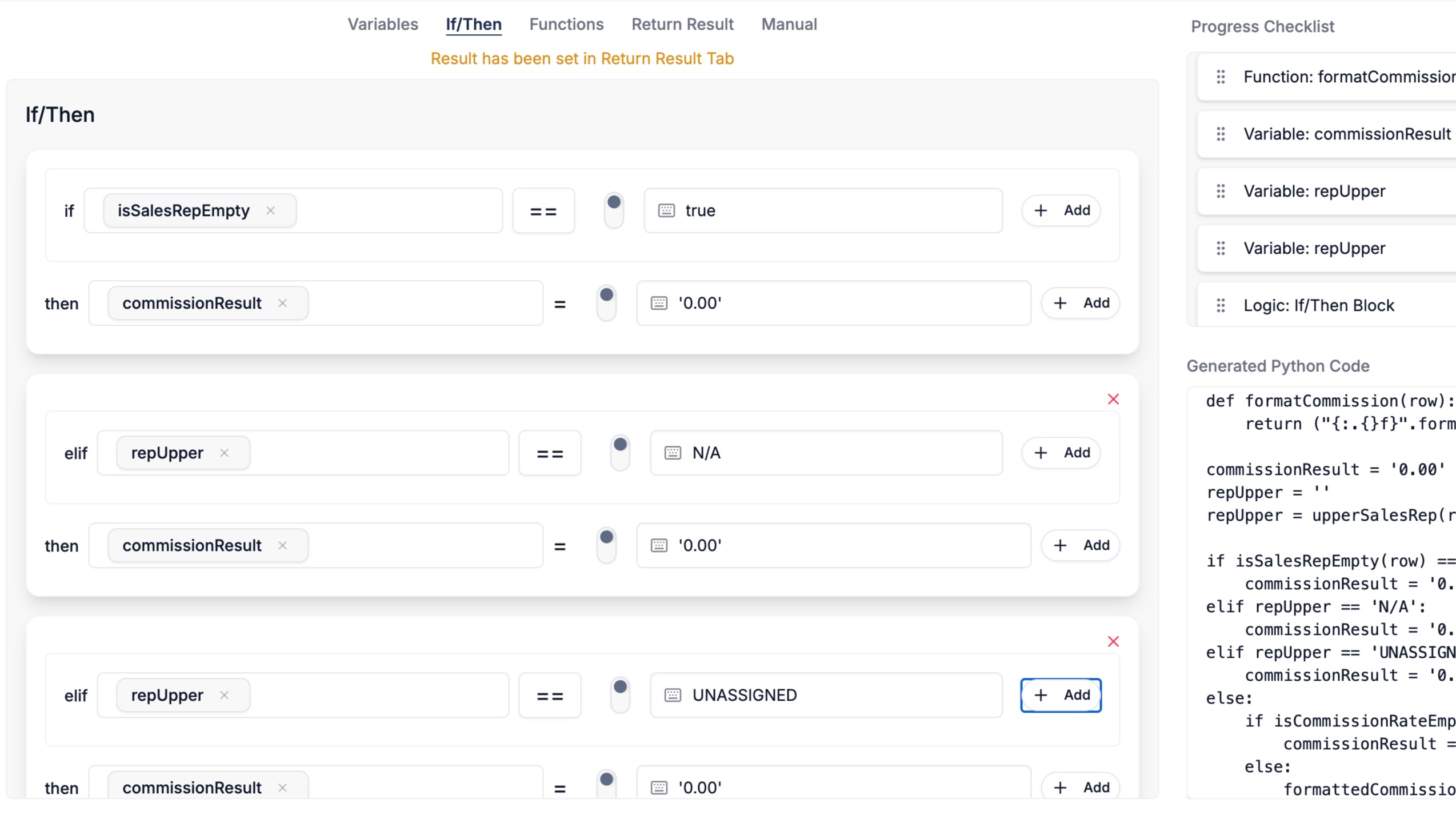Viewport: 1456px width, 819px height.
Task: Toggle the switch beside the UNASSIGNED value
Action: tap(620, 694)
